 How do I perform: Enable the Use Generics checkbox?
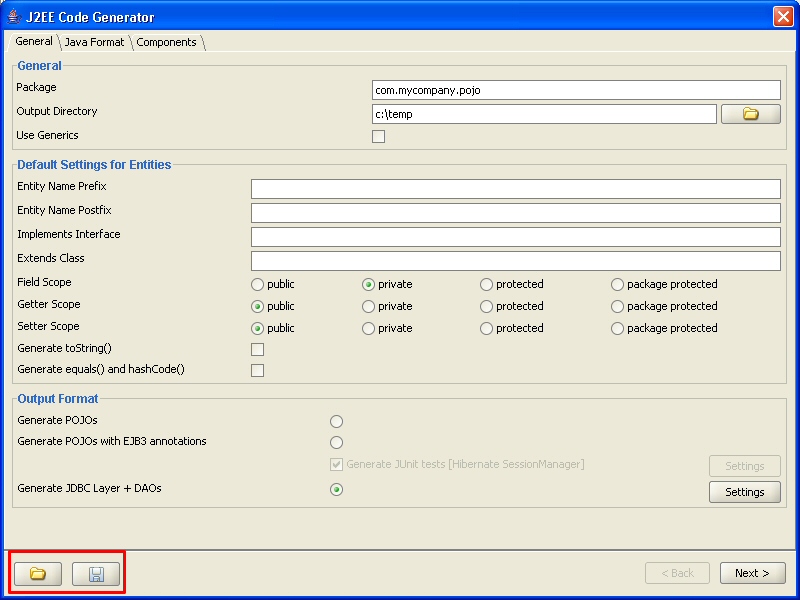(378, 136)
